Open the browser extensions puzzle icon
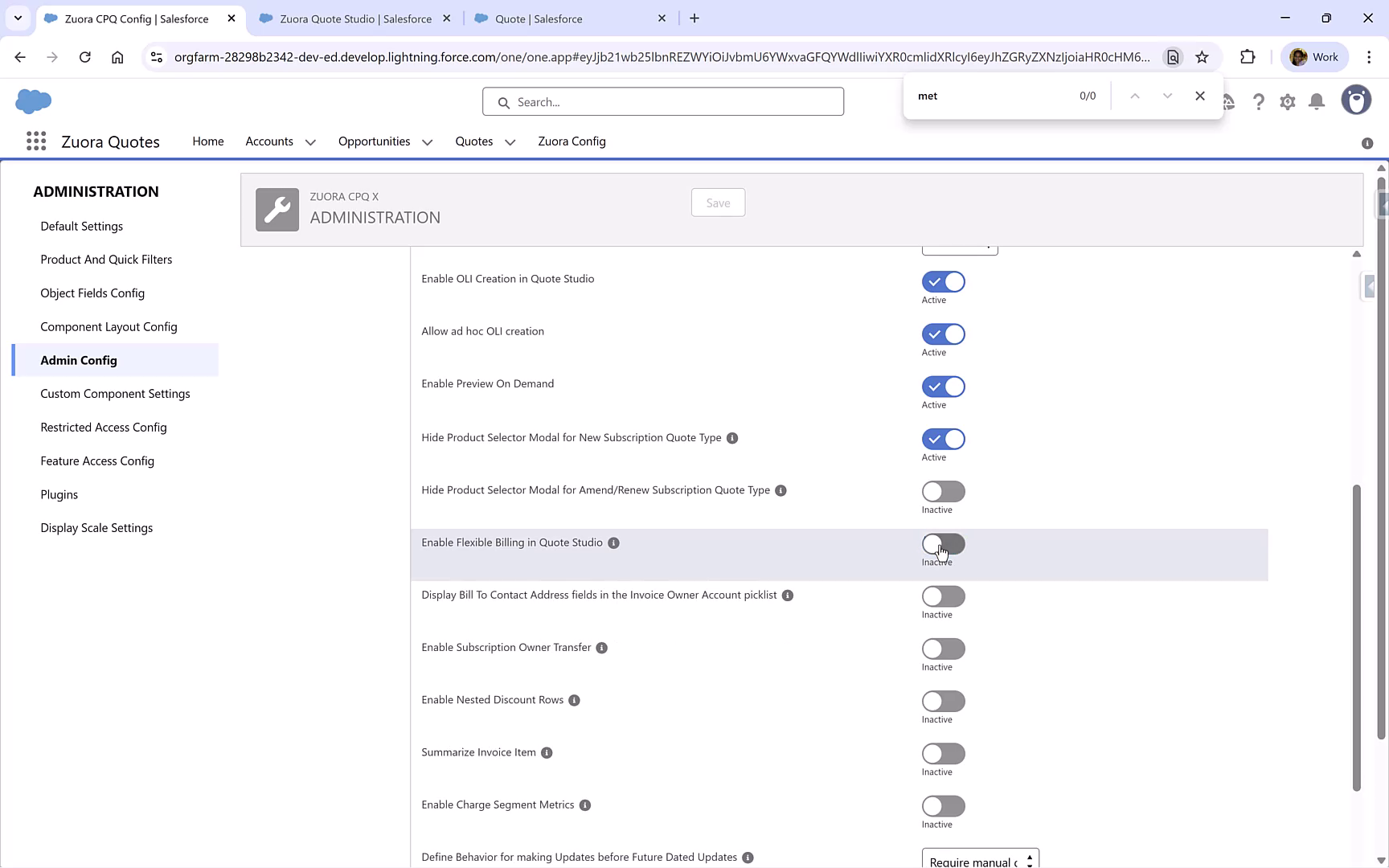Viewport: 1389px width, 868px height. (x=1248, y=57)
